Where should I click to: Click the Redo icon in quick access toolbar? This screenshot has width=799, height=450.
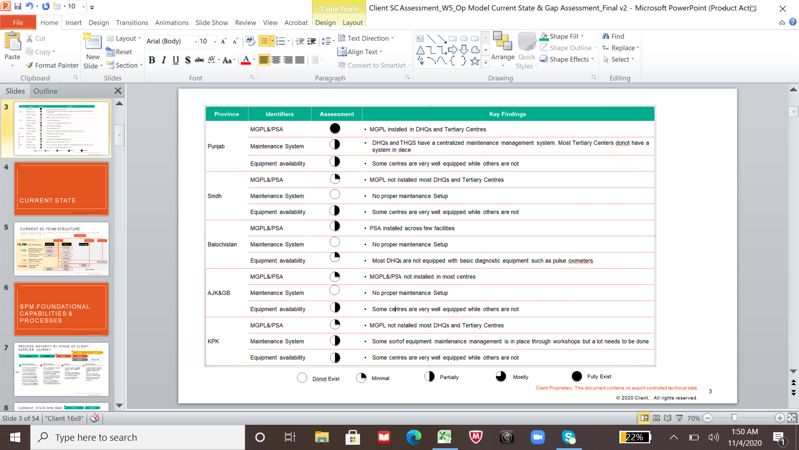coord(46,6)
